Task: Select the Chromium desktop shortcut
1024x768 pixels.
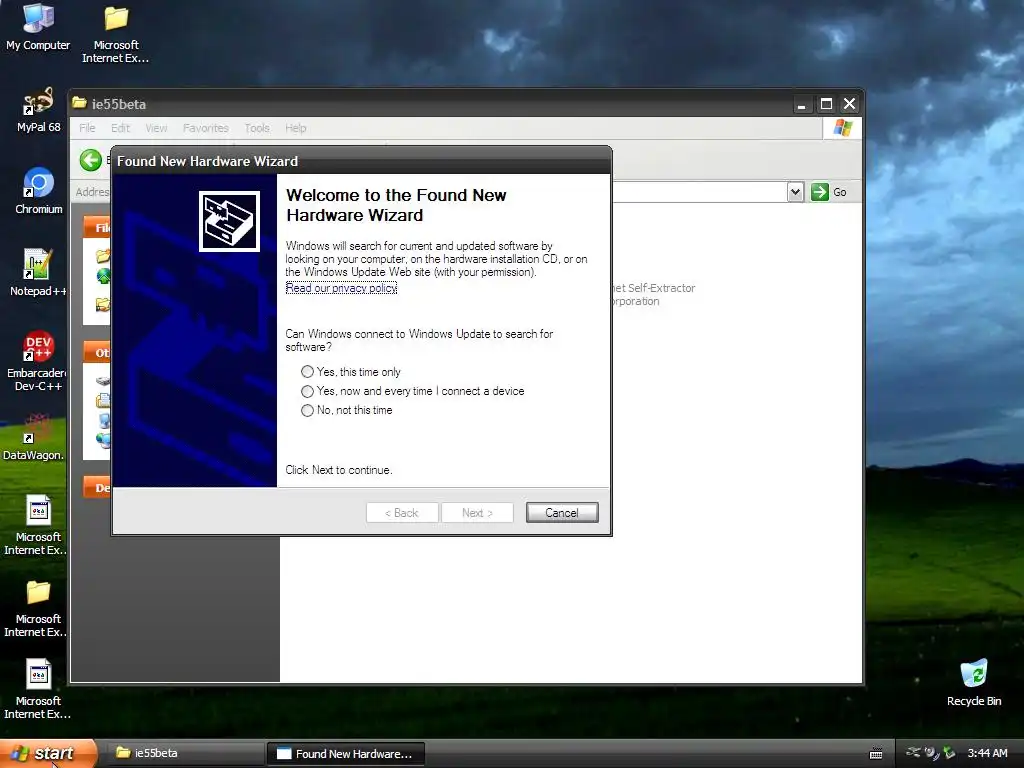Action: coord(38,191)
